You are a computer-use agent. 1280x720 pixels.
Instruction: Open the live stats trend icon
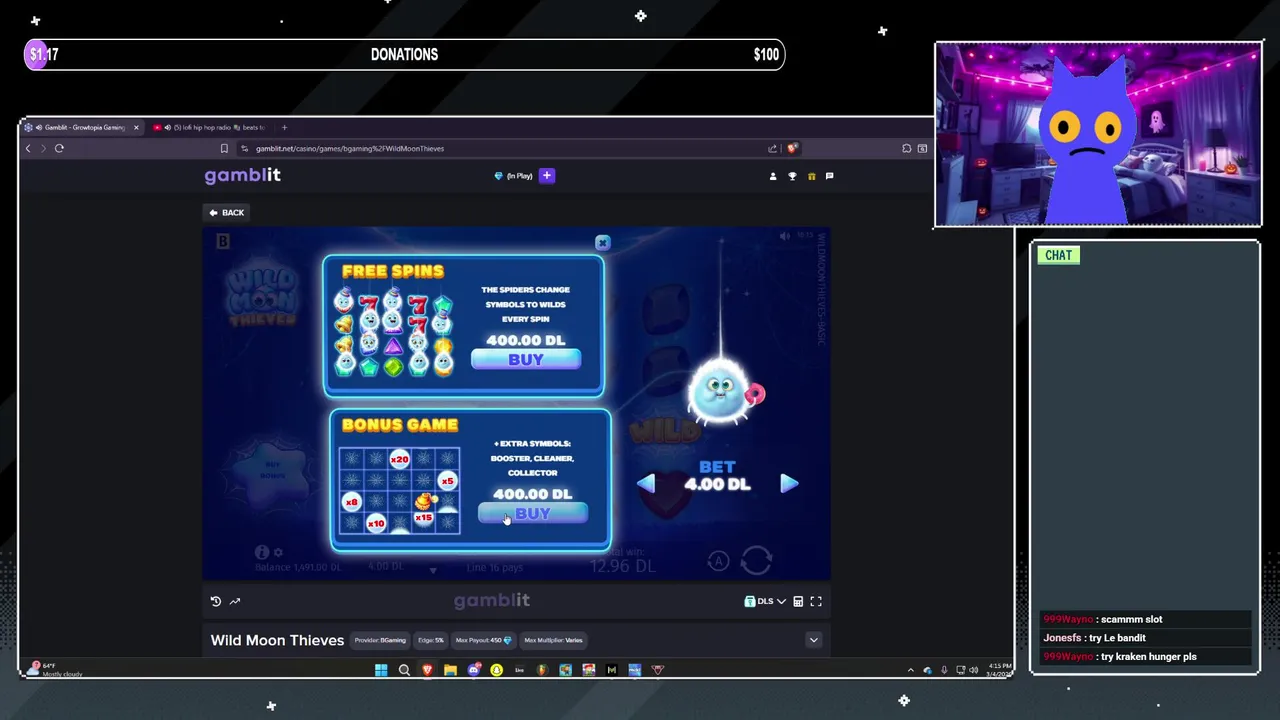click(235, 601)
